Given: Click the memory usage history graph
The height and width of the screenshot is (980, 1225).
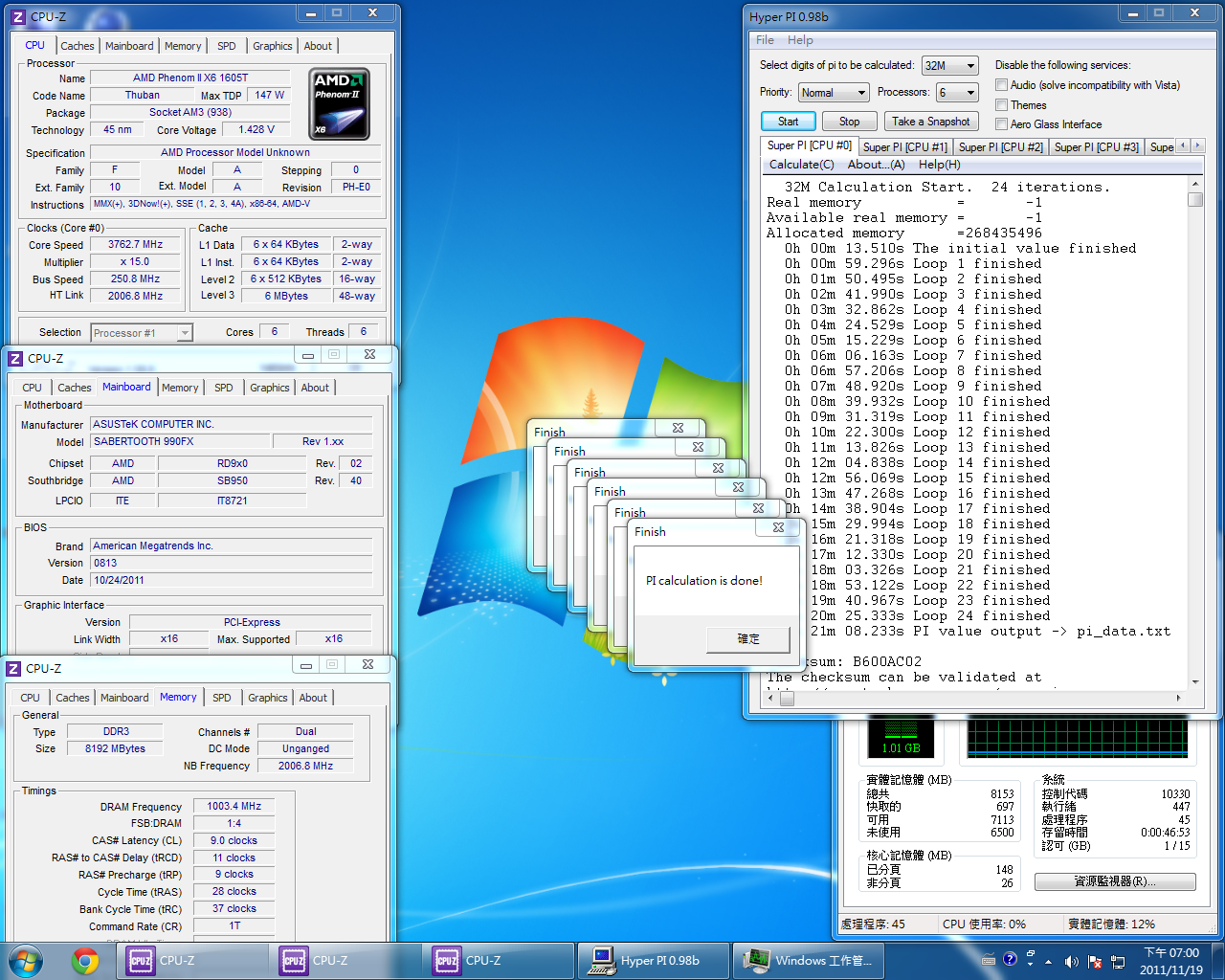Looking at the screenshot, I should point(1078,737).
